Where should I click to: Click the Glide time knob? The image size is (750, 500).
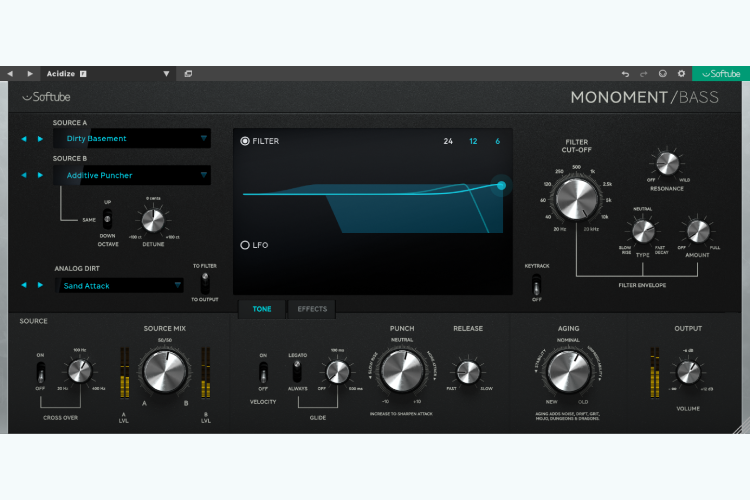[338, 372]
